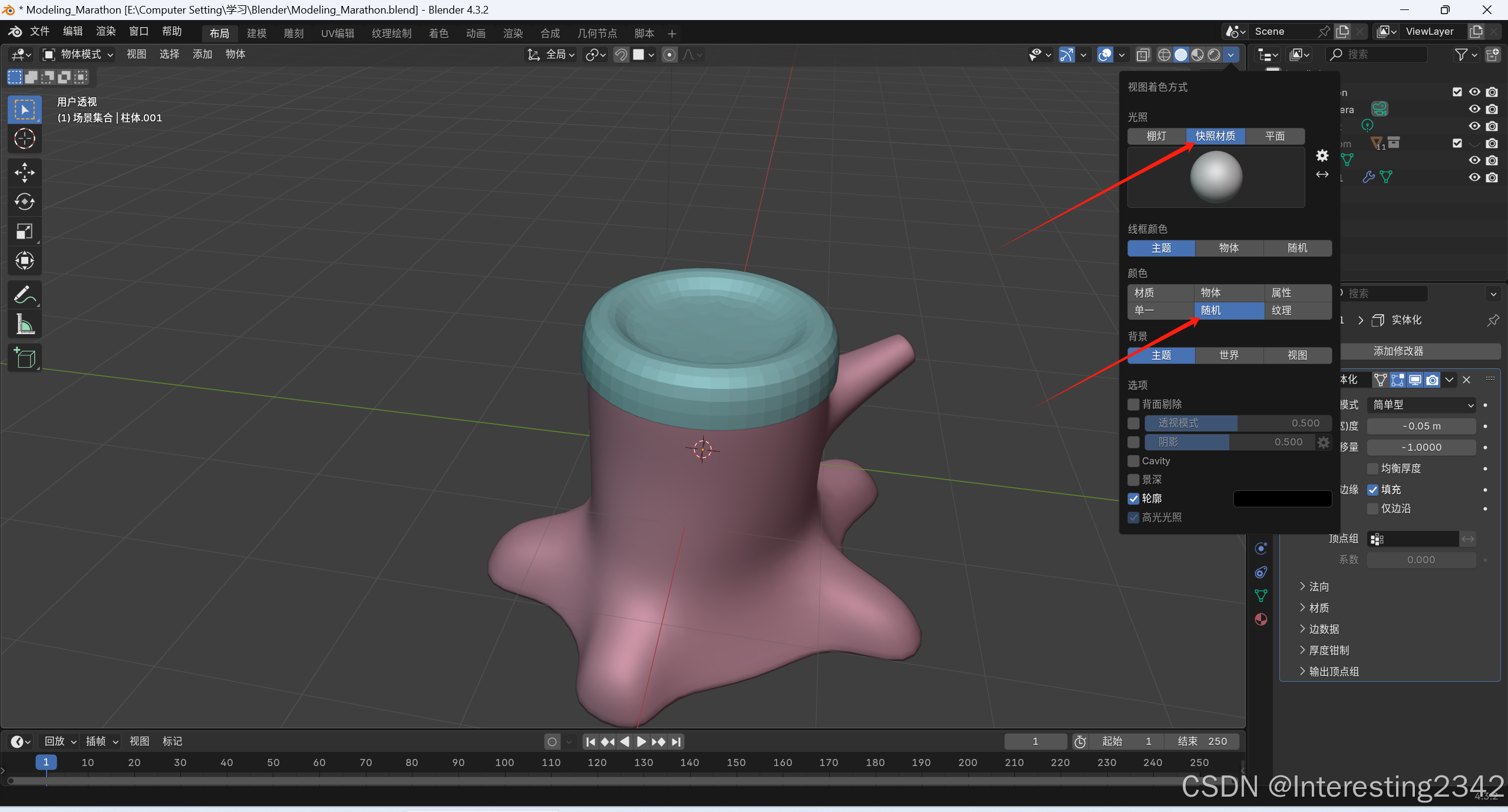
Task: Open the 简单型 mode dropdown
Action: pos(1423,405)
